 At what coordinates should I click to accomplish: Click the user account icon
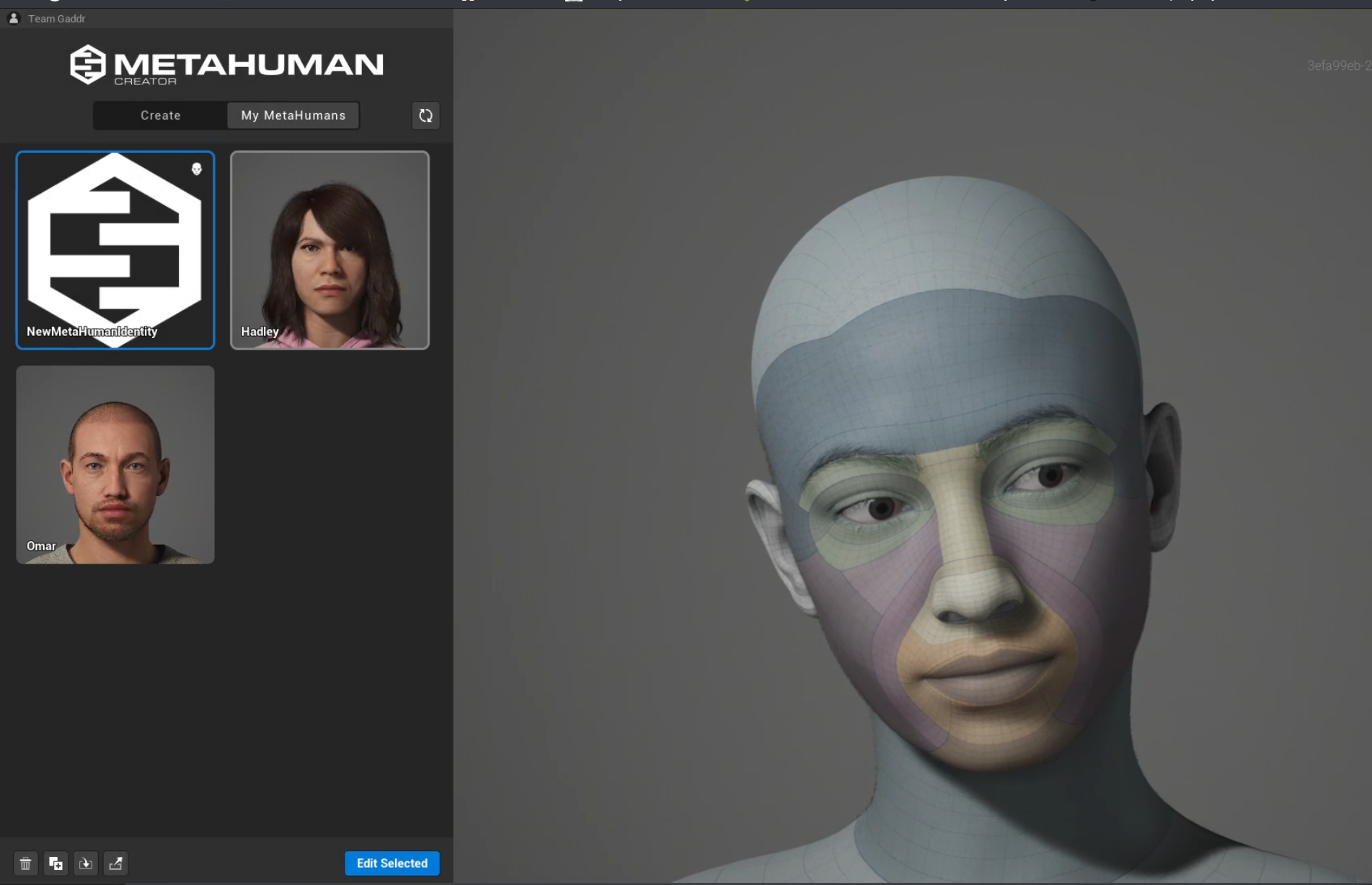14,19
